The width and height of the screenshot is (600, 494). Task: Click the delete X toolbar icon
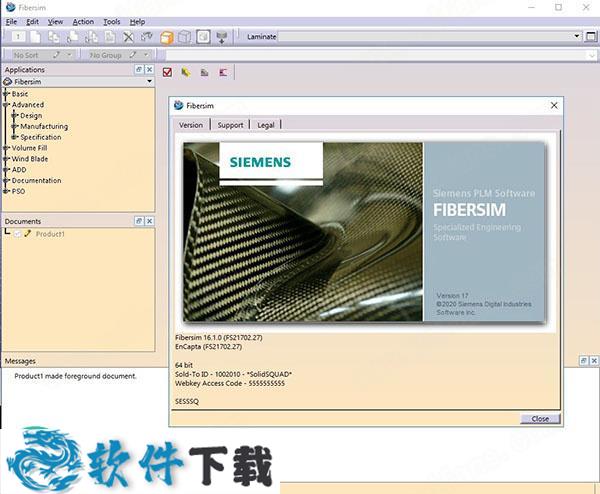click(129, 37)
